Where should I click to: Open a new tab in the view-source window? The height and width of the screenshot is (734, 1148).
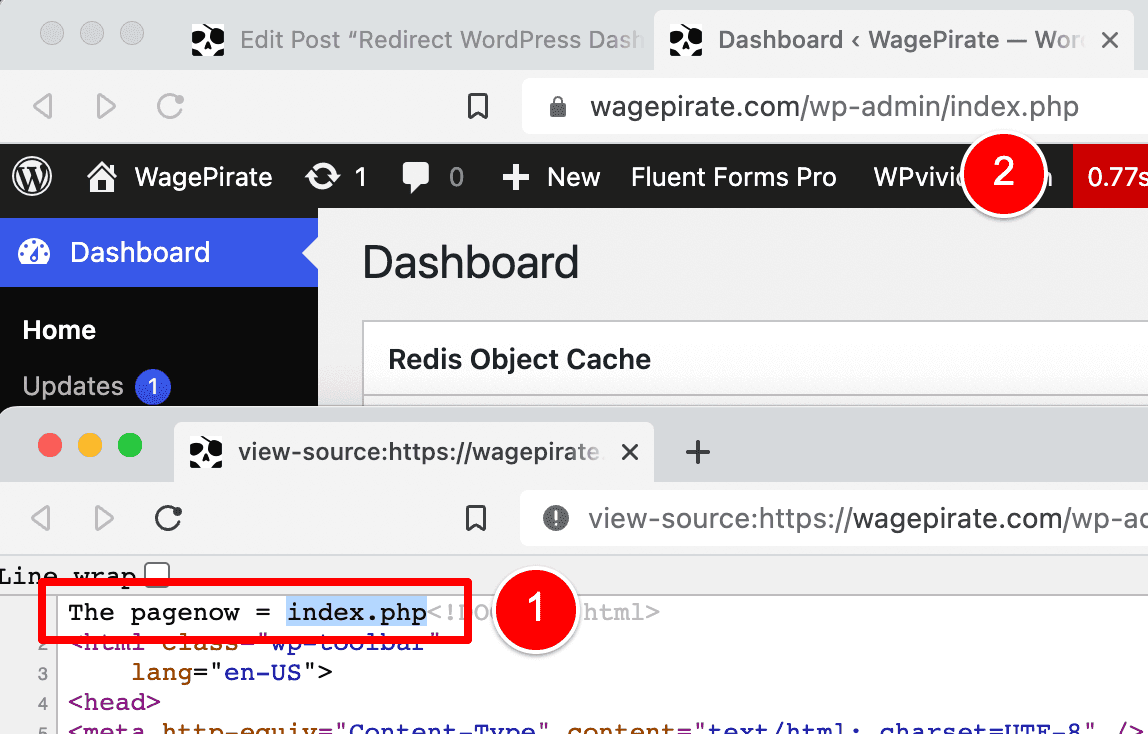(x=698, y=452)
